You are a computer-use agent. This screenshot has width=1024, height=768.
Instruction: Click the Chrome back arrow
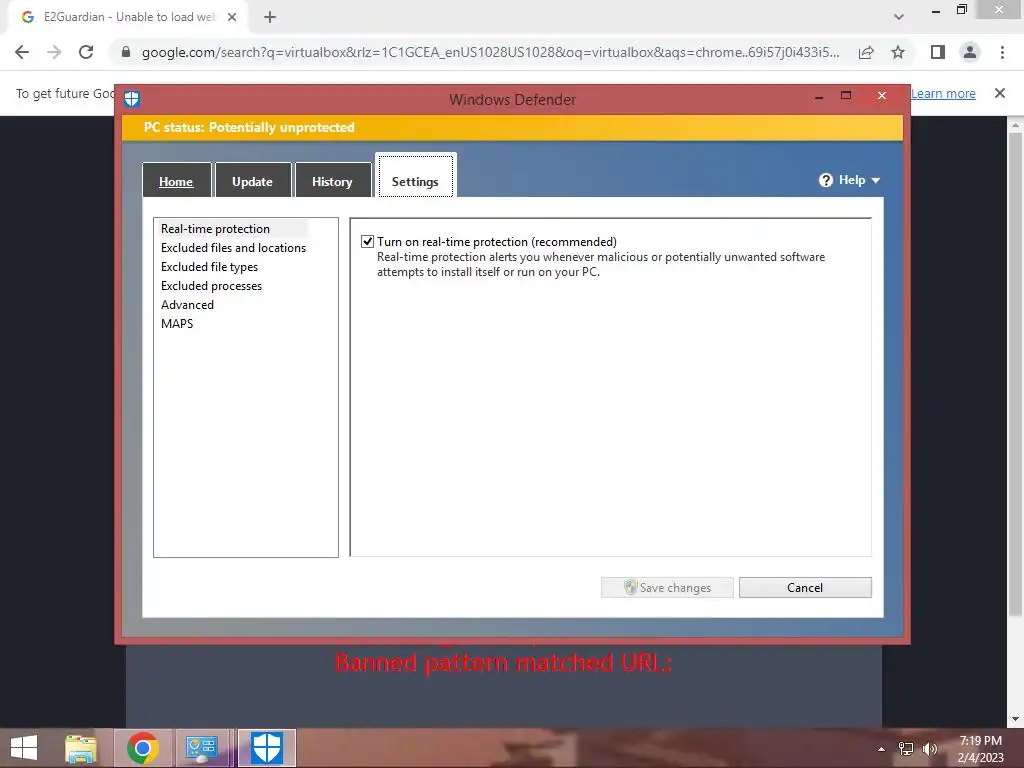(x=22, y=52)
